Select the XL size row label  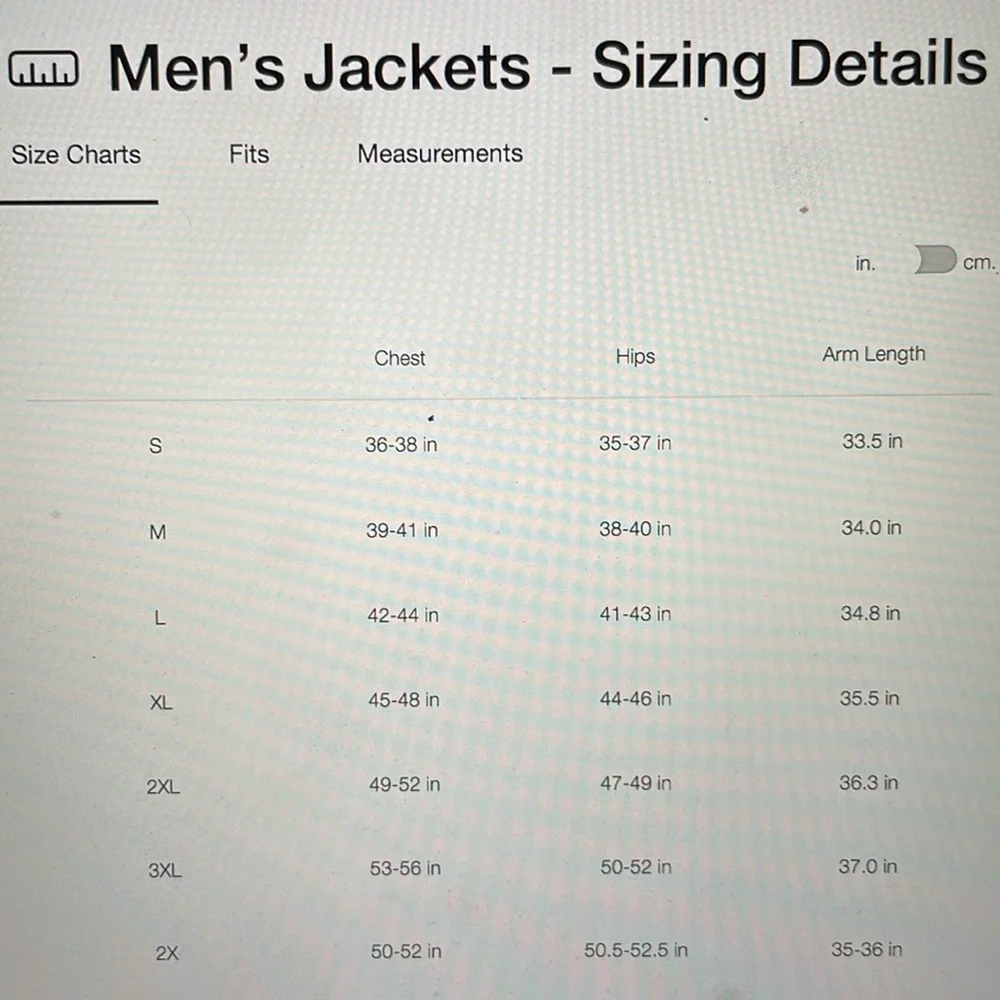pos(161,703)
